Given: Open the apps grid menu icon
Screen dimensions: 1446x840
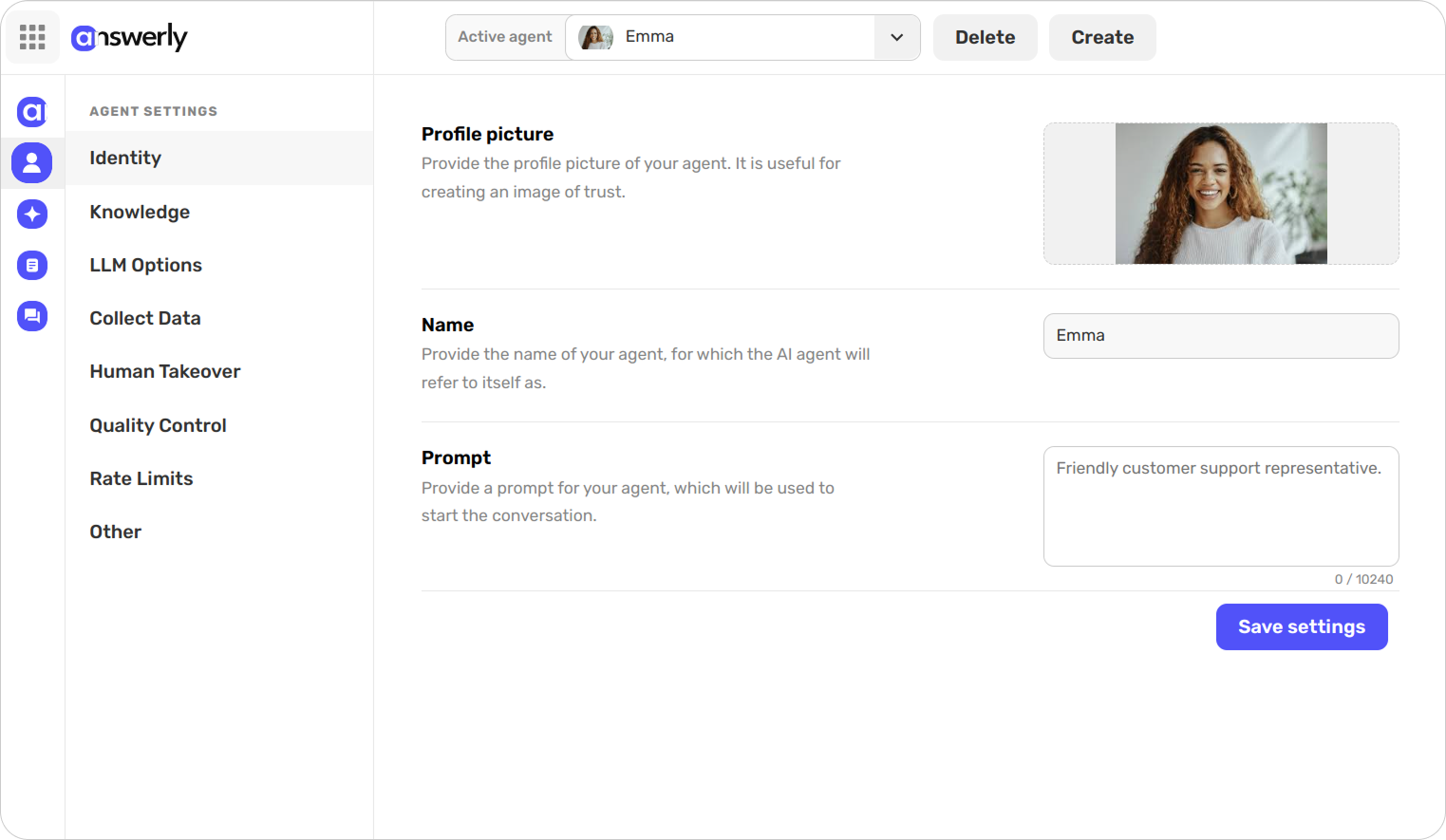Looking at the screenshot, I should click(x=32, y=37).
